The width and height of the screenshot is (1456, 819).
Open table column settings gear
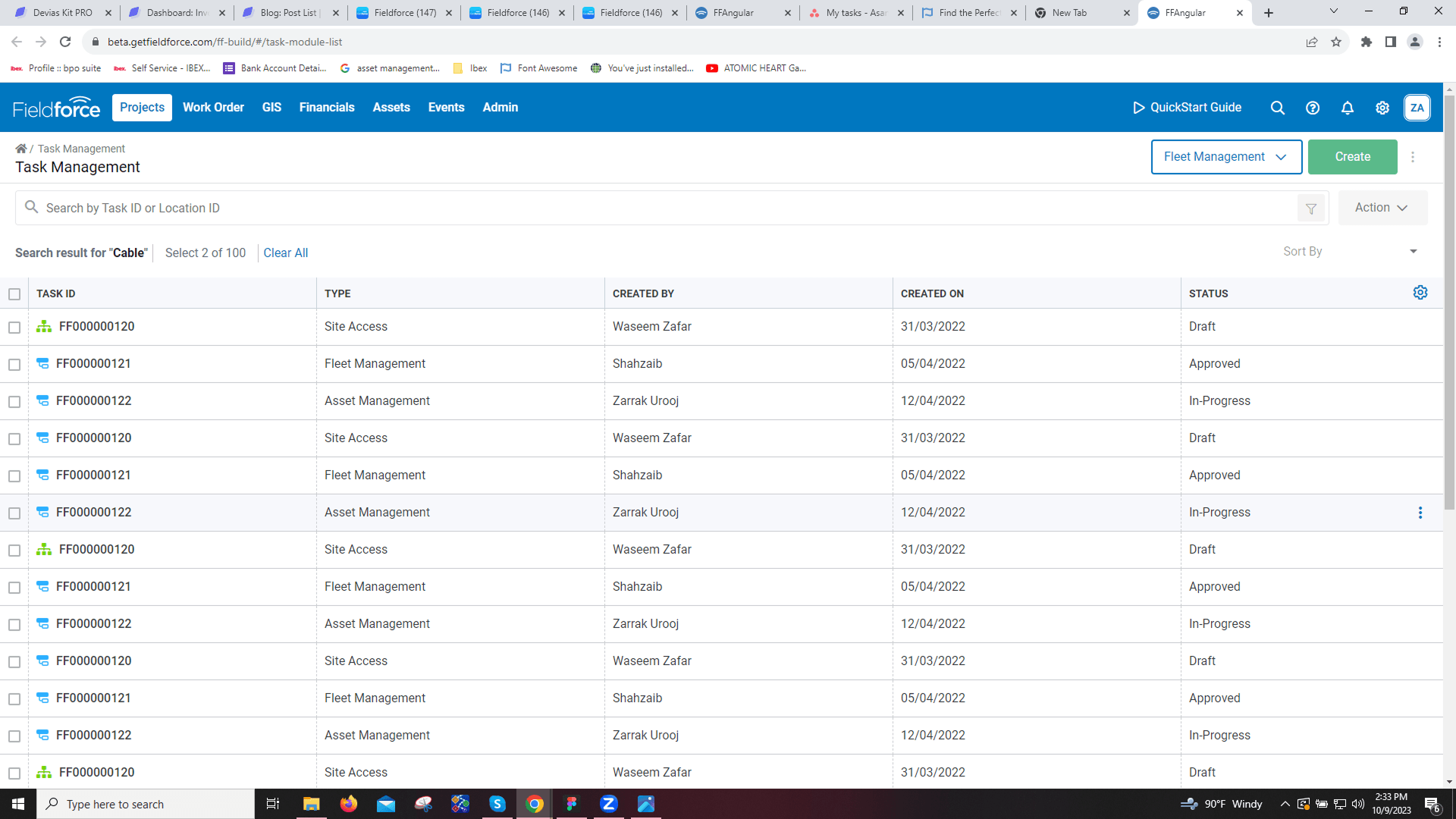coord(1420,293)
